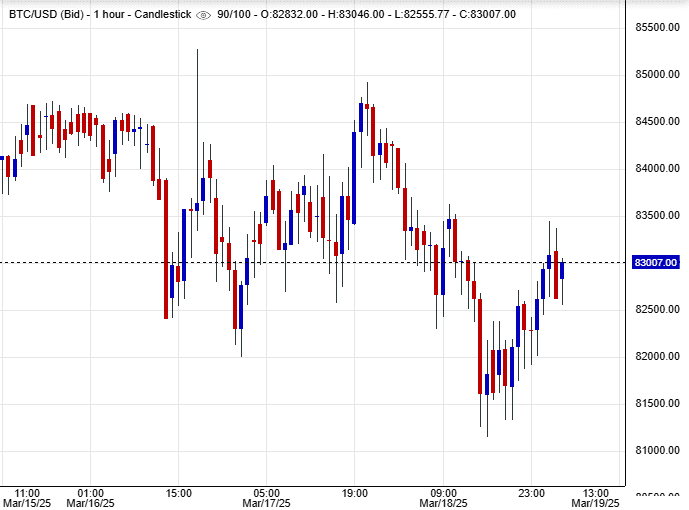Screen dimensions: 689x510
Task: Click the 82000.00 price axis label
Action: (x=657, y=357)
